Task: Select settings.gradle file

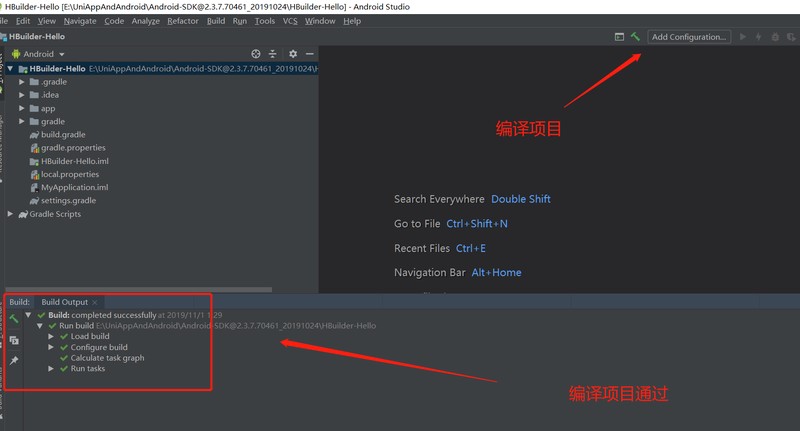Action: pyautogui.click(x=68, y=201)
